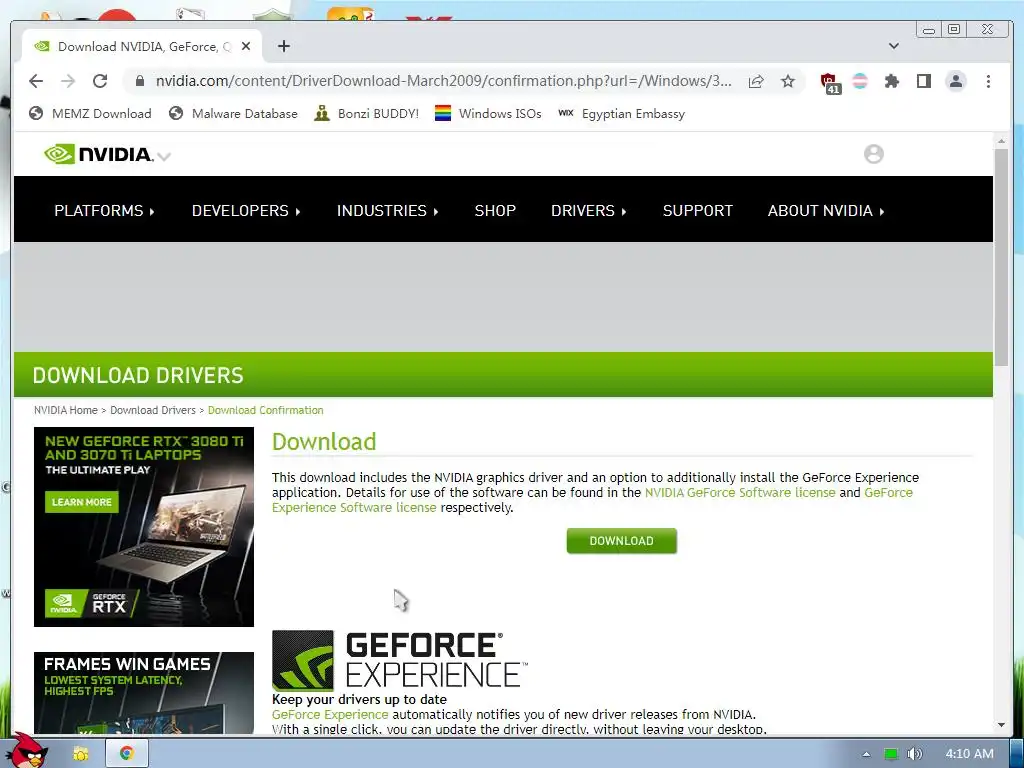Open the Chrome profile avatar icon
This screenshot has width=1024, height=768.
coord(956,81)
